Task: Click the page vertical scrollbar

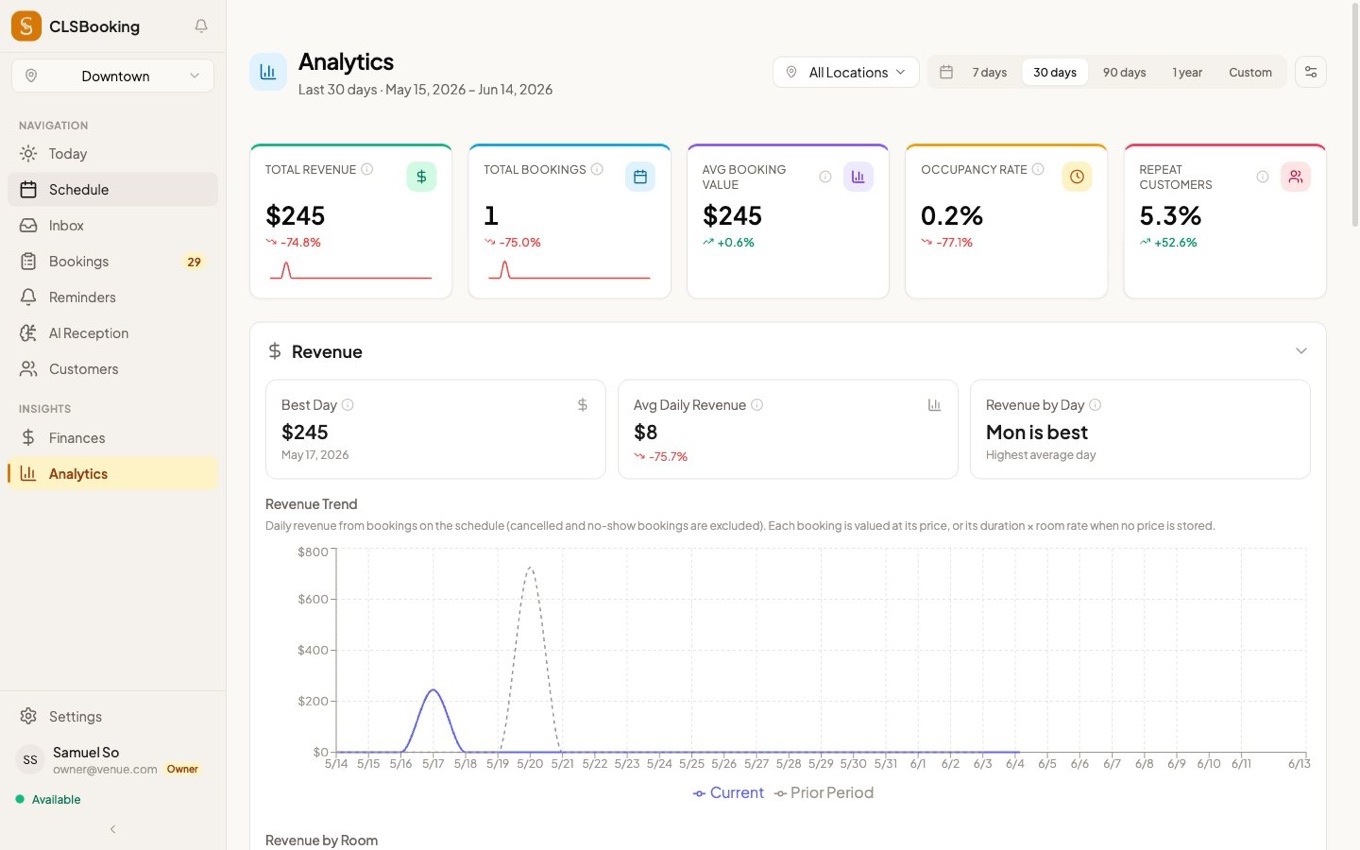Action: 1355,115
